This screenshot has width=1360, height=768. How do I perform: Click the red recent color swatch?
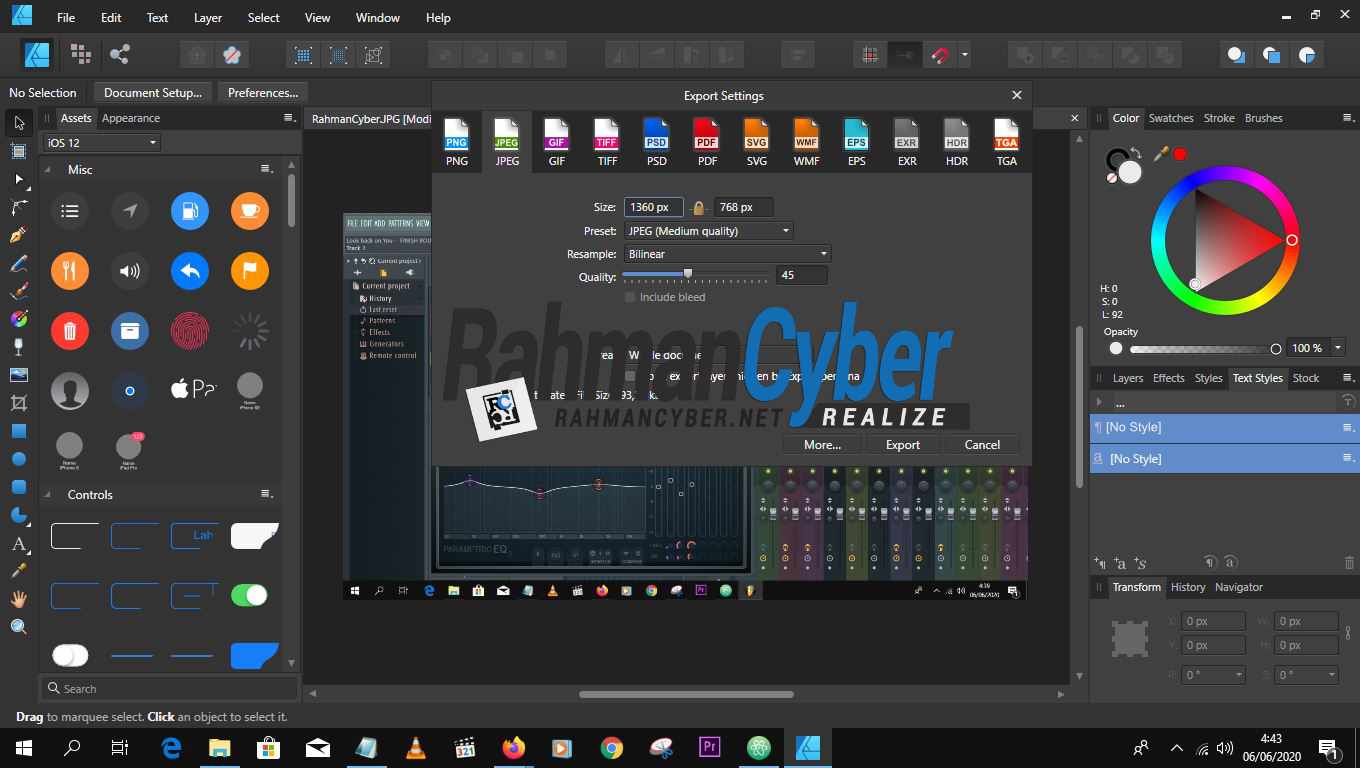1180,154
